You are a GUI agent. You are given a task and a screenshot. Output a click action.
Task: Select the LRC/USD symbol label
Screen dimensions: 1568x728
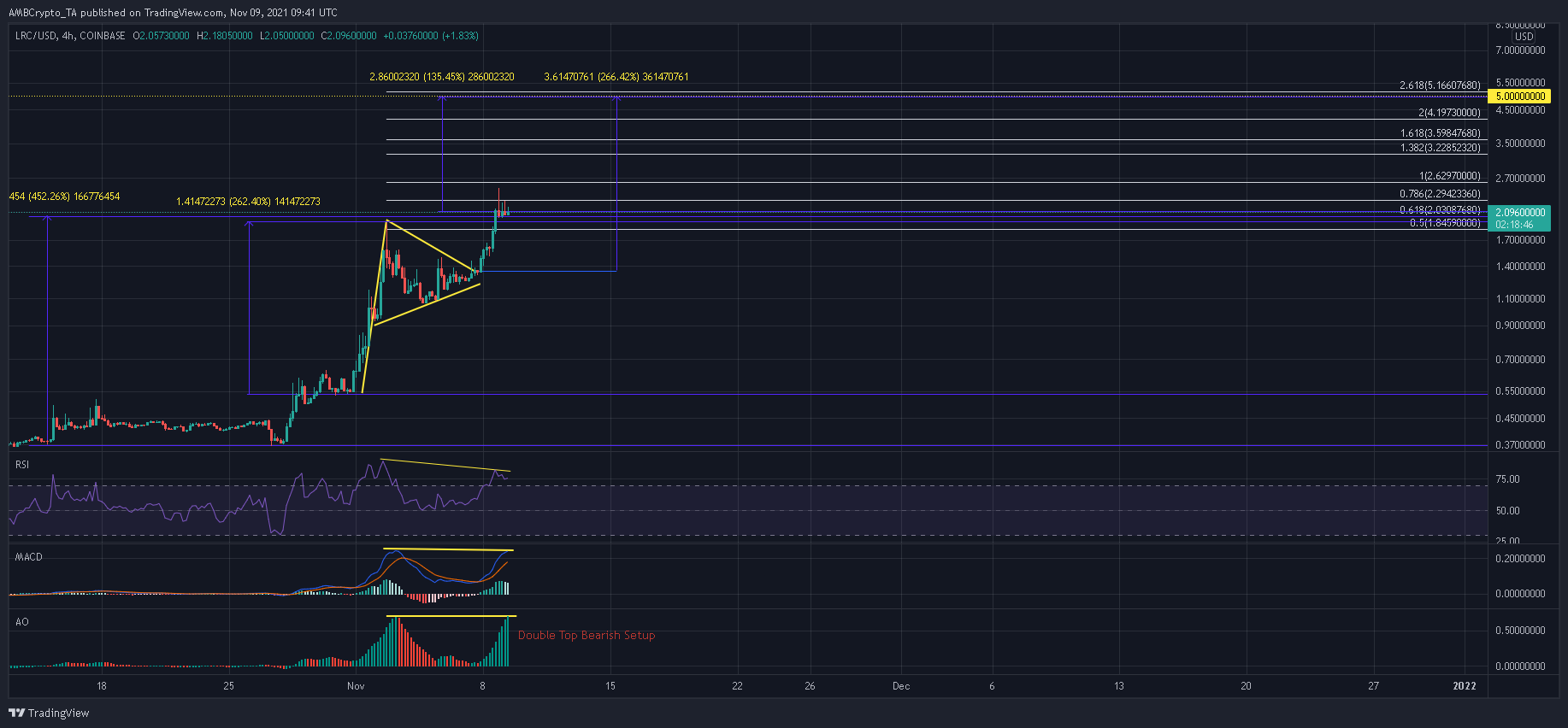click(36, 36)
